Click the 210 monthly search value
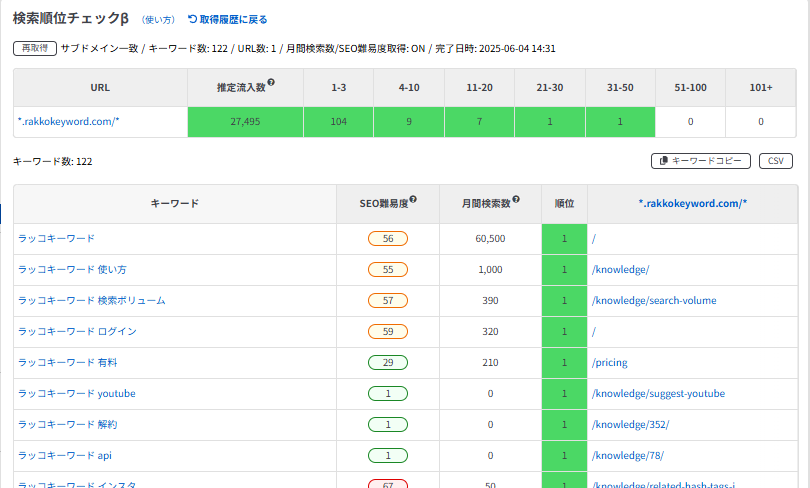Viewport: 810px width, 488px height. coord(490,363)
